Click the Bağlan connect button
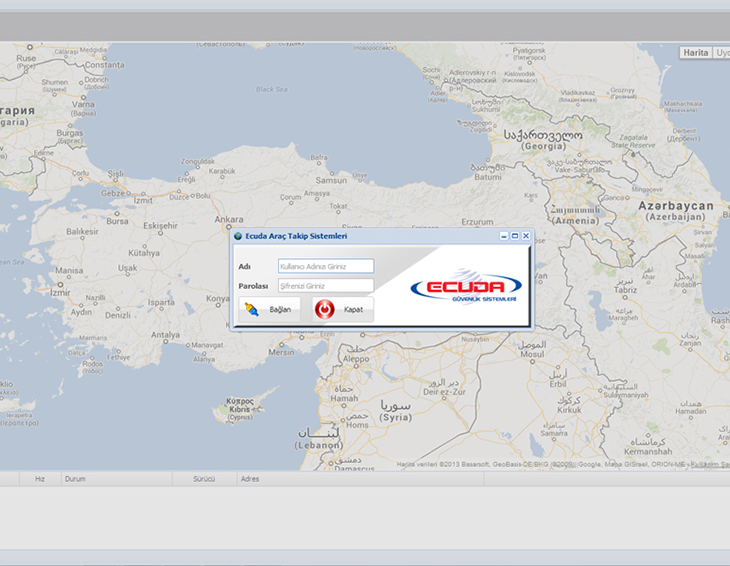 point(270,310)
